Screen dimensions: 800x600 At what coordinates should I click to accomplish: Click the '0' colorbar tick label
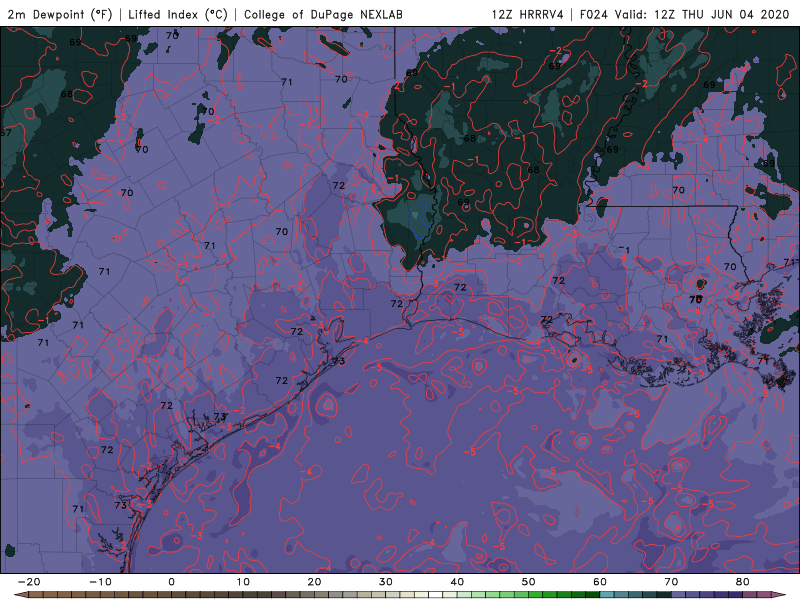[171, 582]
